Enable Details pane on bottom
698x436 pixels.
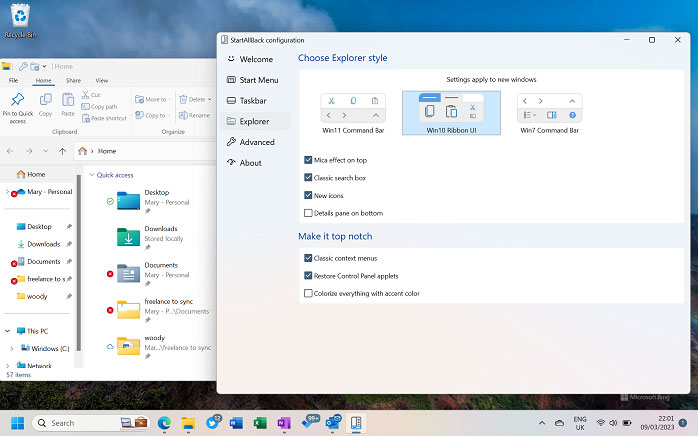pos(308,213)
